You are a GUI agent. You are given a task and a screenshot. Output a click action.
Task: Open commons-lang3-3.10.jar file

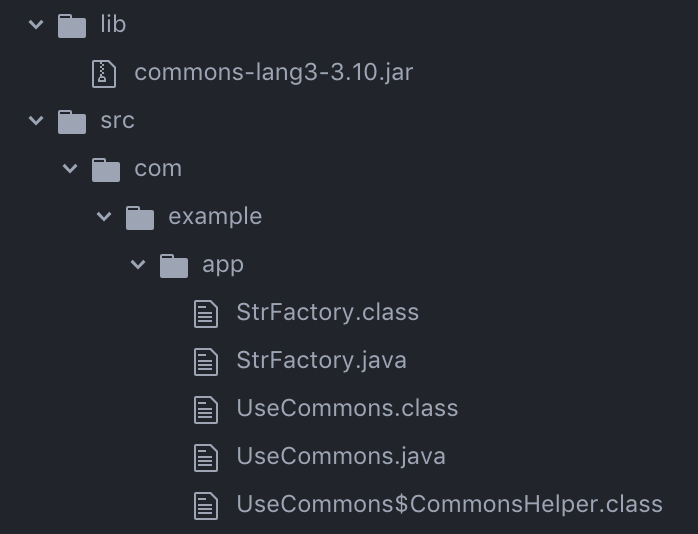273,73
